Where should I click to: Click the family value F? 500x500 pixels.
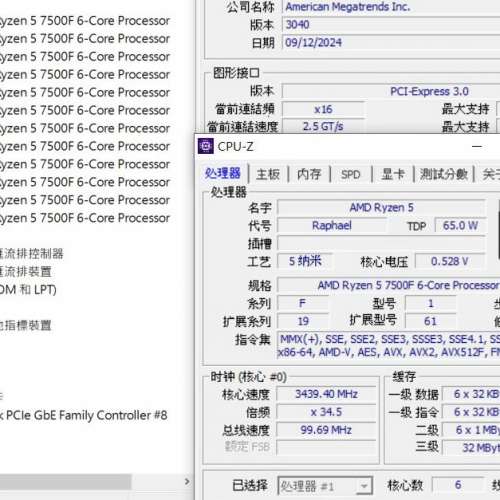(x=303, y=303)
